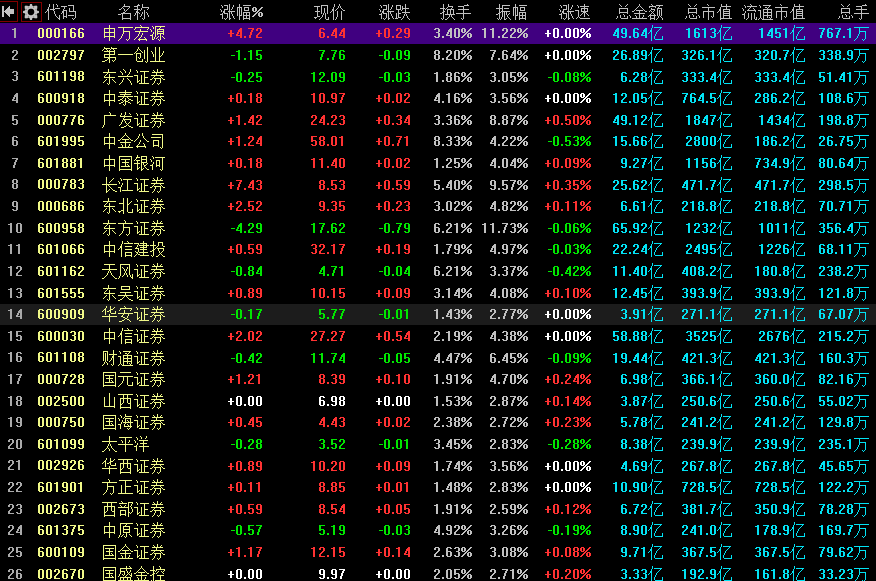Click speed -0.53% of 中金公司

[x=569, y=141]
